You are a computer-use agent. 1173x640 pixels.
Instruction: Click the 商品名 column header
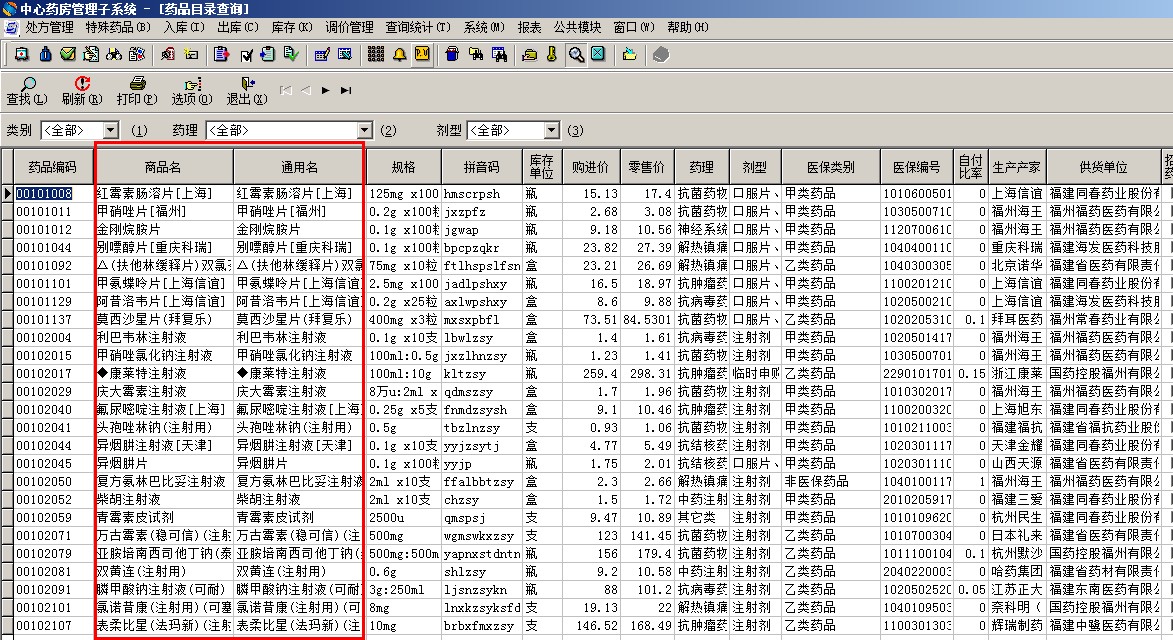pos(163,167)
